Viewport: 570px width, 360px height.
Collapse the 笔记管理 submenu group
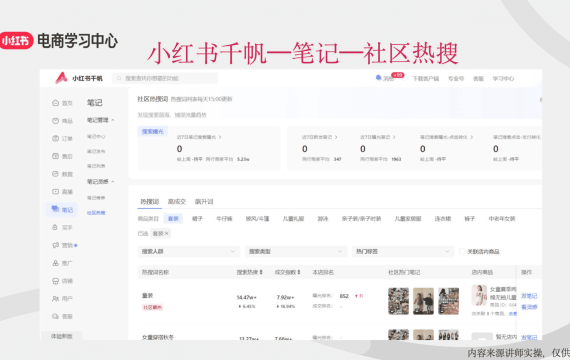click(113, 120)
